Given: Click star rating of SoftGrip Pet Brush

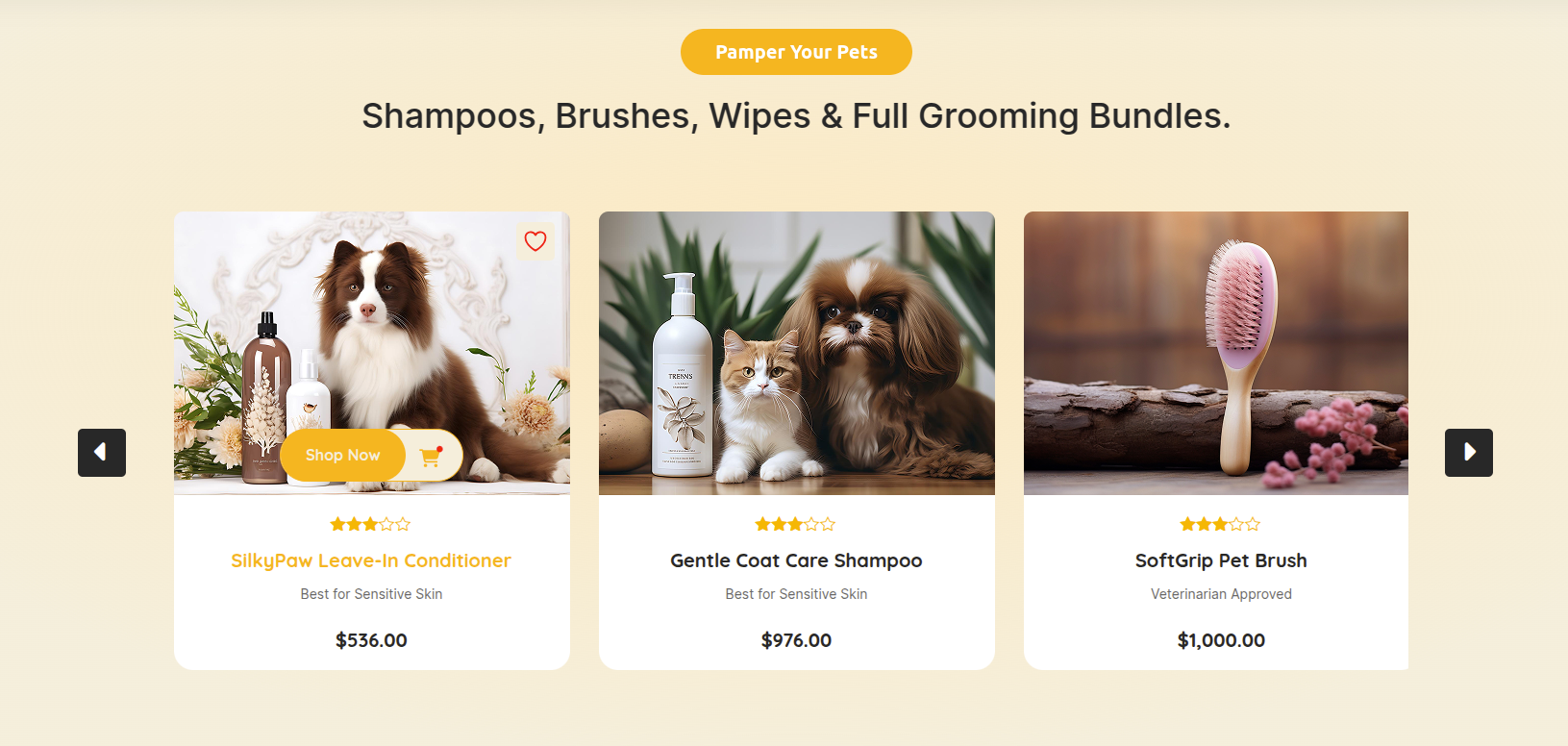Looking at the screenshot, I should 1221,524.
